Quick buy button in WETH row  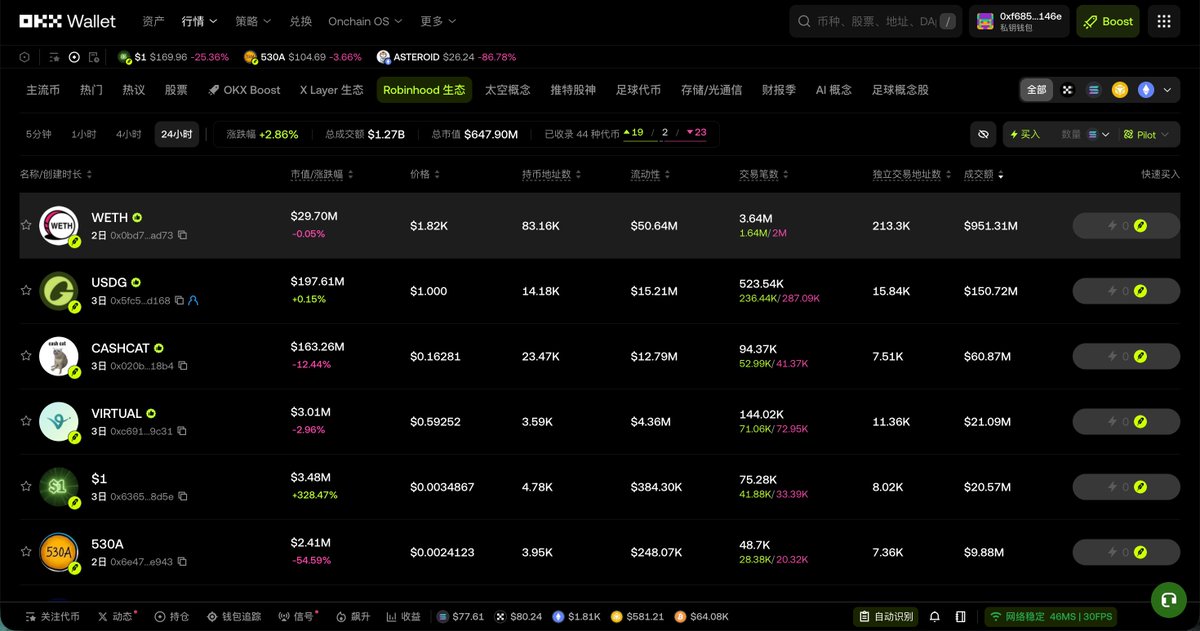coord(1126,226)
